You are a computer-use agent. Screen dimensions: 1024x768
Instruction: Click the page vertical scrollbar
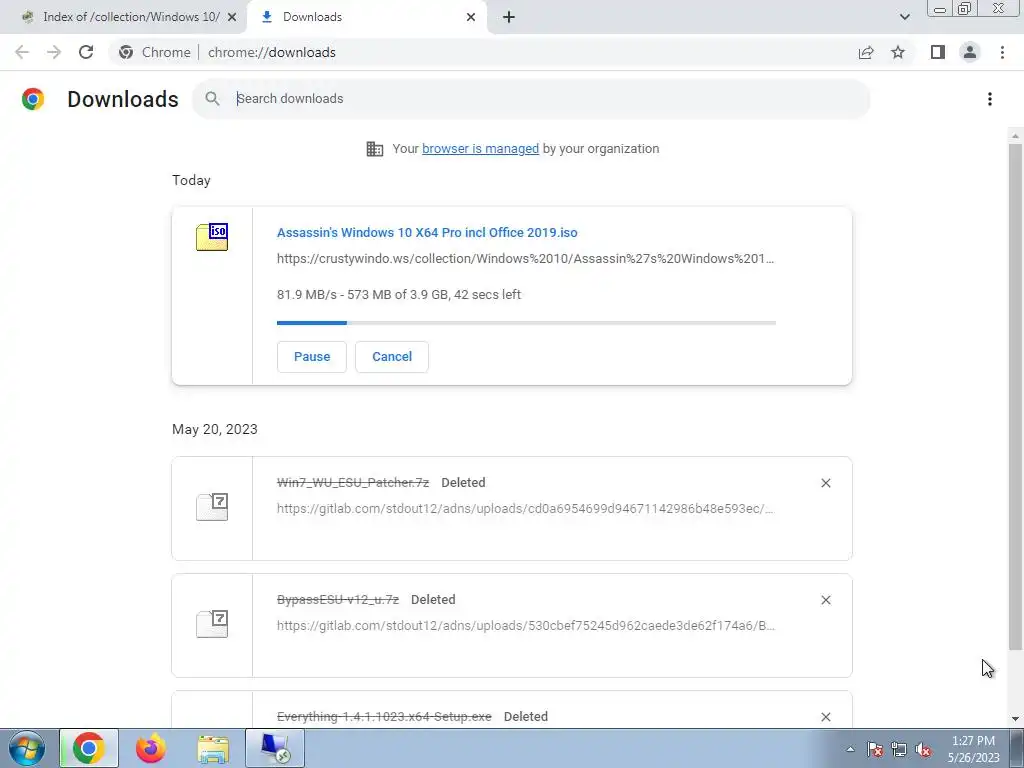1015,397
